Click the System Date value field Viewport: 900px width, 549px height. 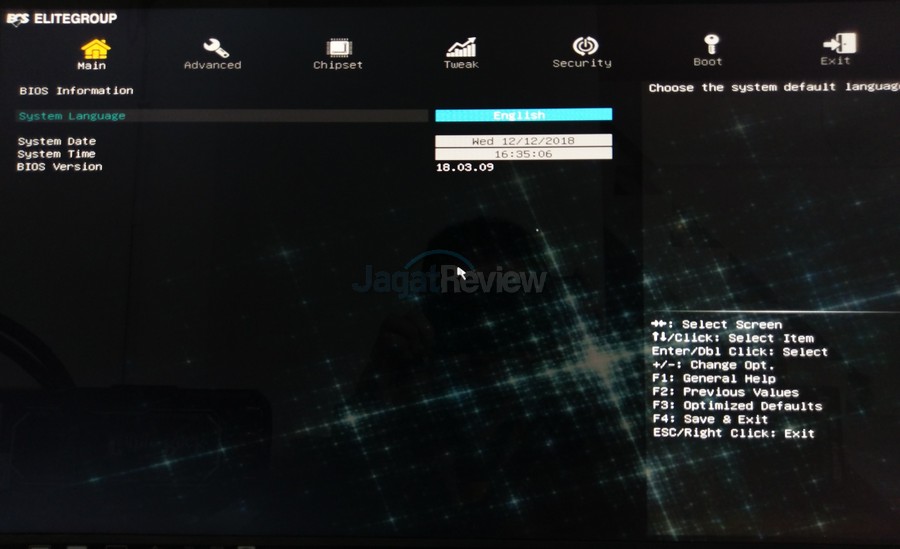point(523,141)
